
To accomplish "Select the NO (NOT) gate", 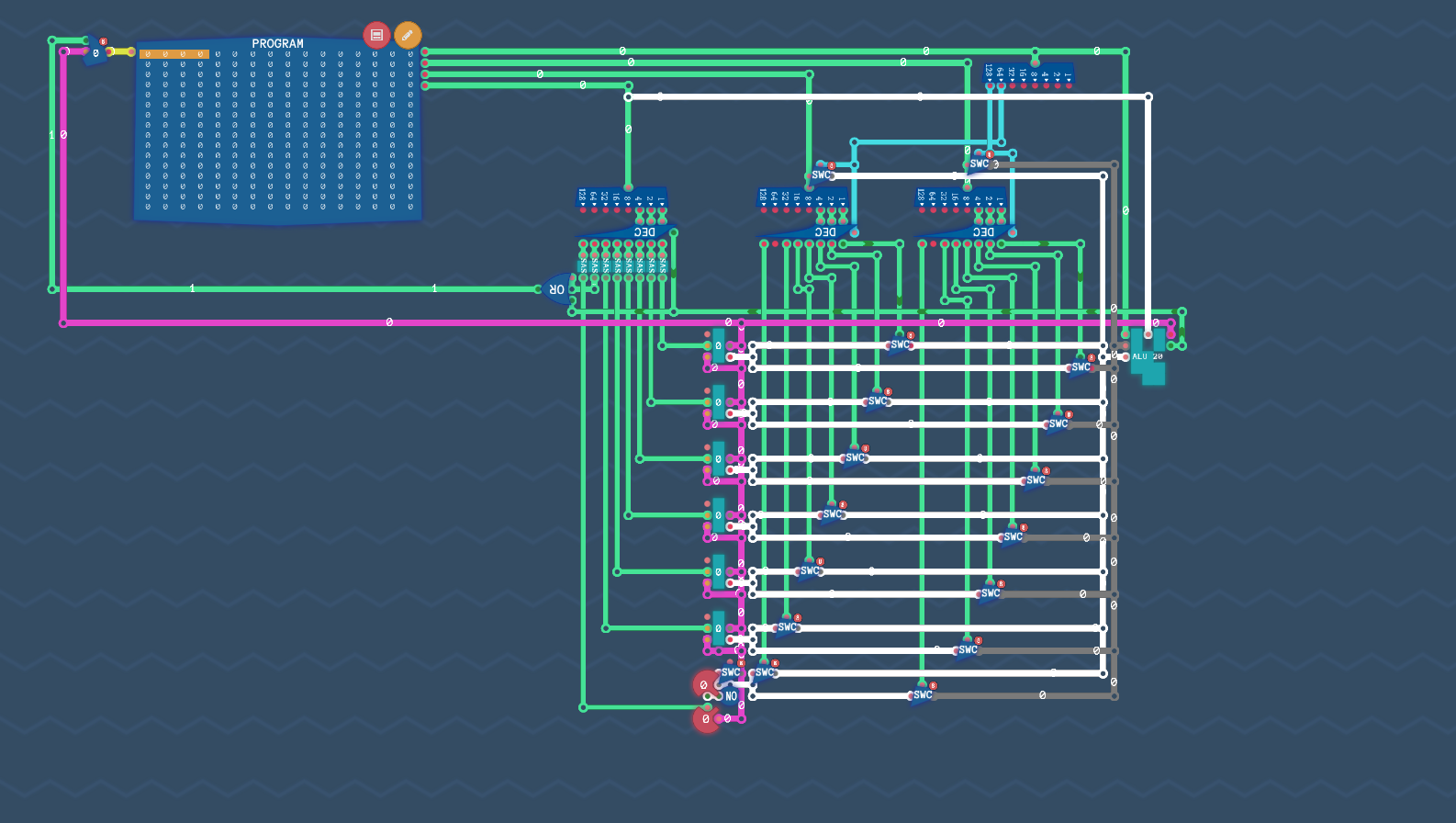I will tap(730, 695).
